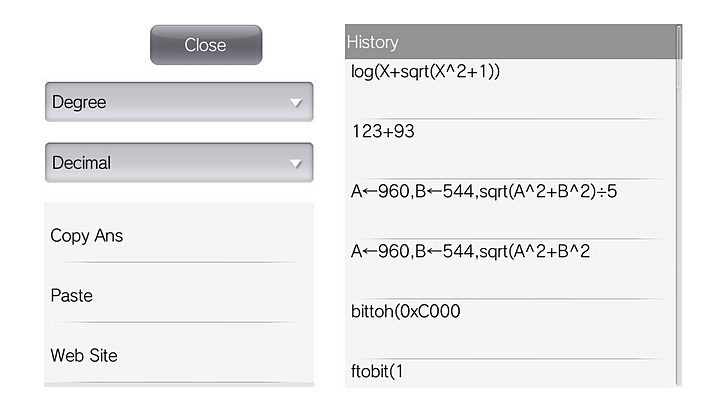Select the history entry ending in sqrt(A^2+B^2
Viewport: 720px width, 408px height.
tap(470, 251)
